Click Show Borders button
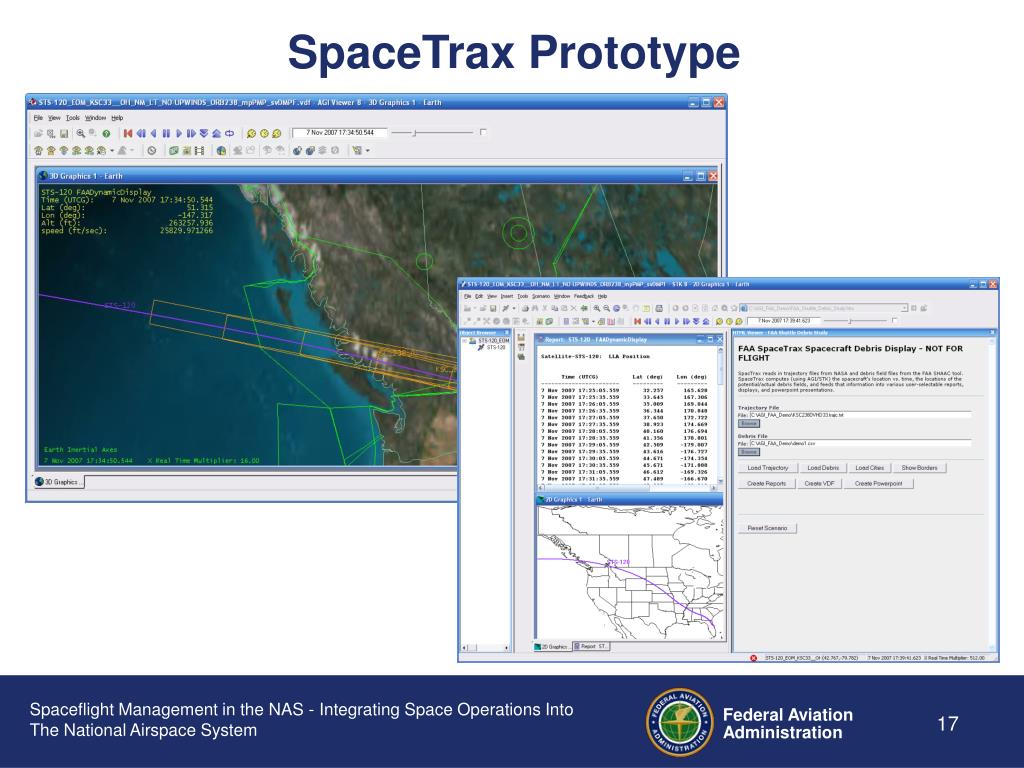The height and width of the screenshot is (768, 1024). (x=920, y=468)
